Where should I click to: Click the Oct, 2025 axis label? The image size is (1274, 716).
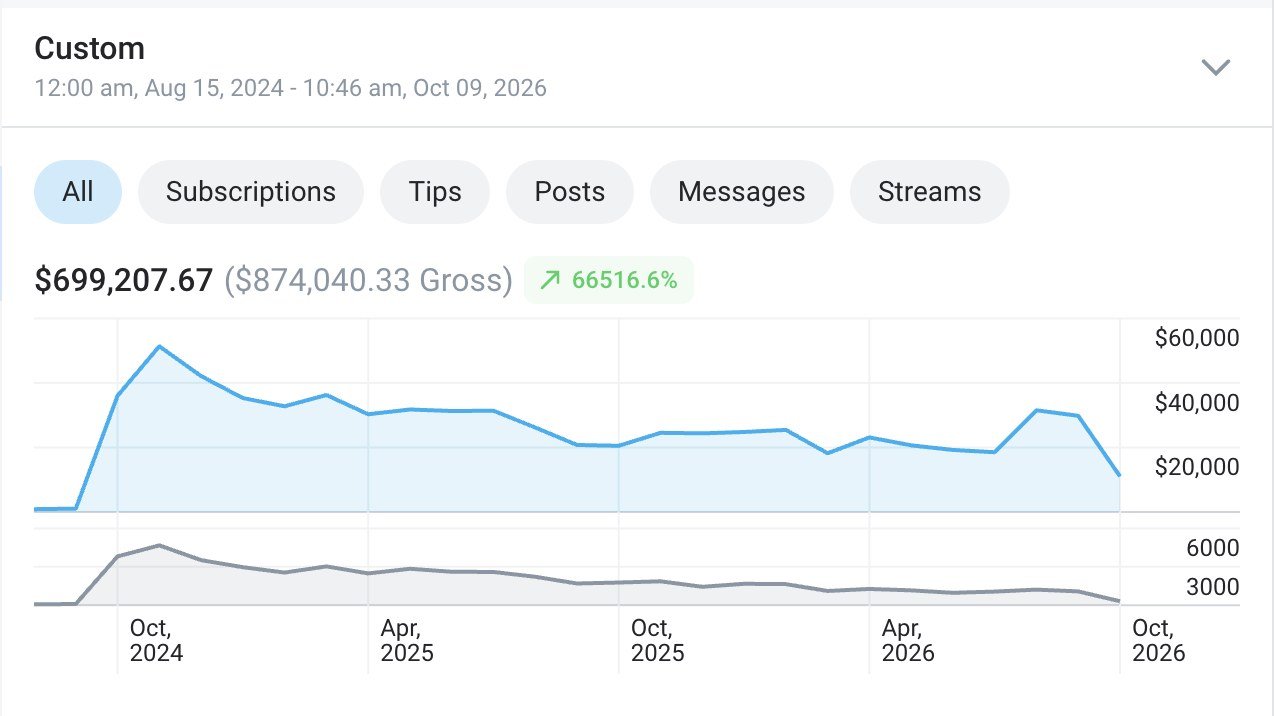(x=658, y=640)
